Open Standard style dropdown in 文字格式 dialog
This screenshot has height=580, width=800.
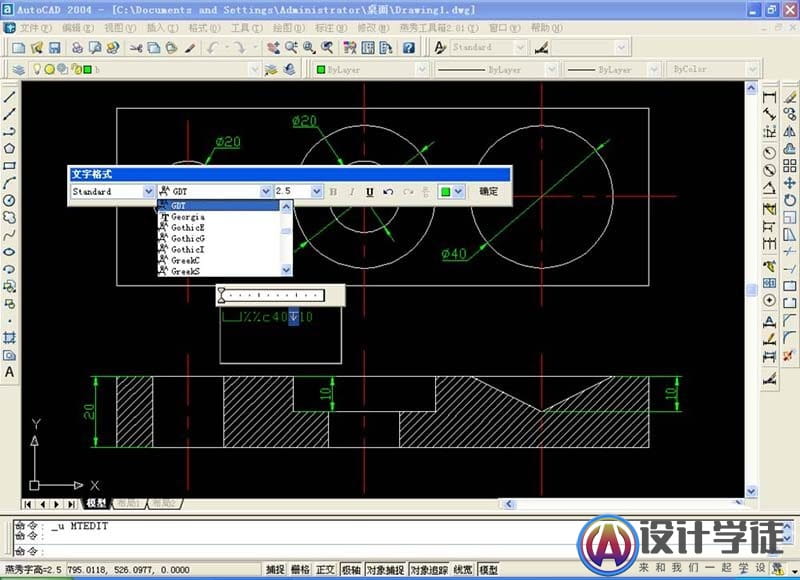[148, 191]
